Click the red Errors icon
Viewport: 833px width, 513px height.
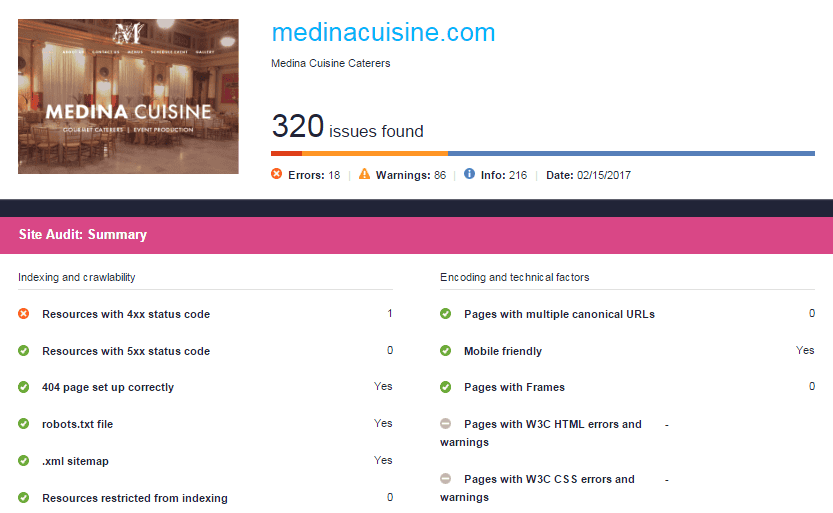click(x=277, y=174)
